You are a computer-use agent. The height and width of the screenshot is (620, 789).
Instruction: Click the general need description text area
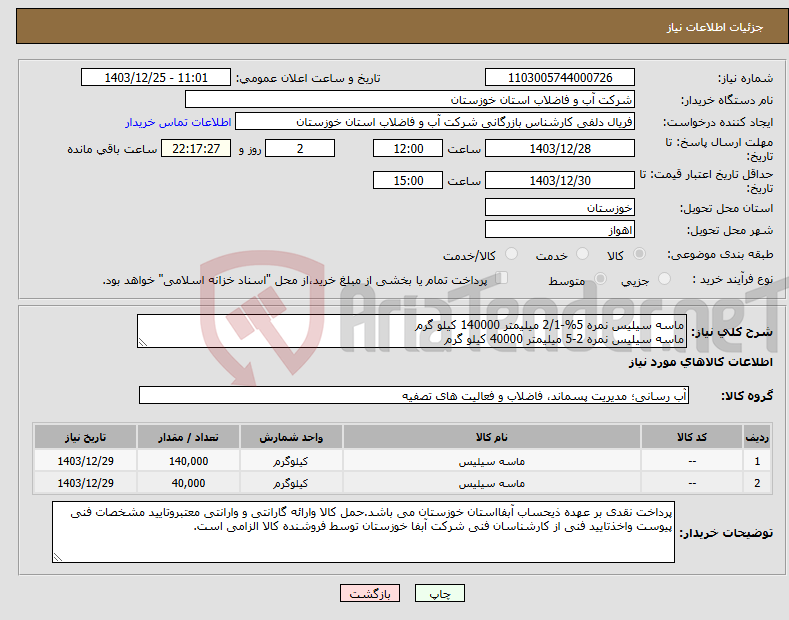pos(412,332)
